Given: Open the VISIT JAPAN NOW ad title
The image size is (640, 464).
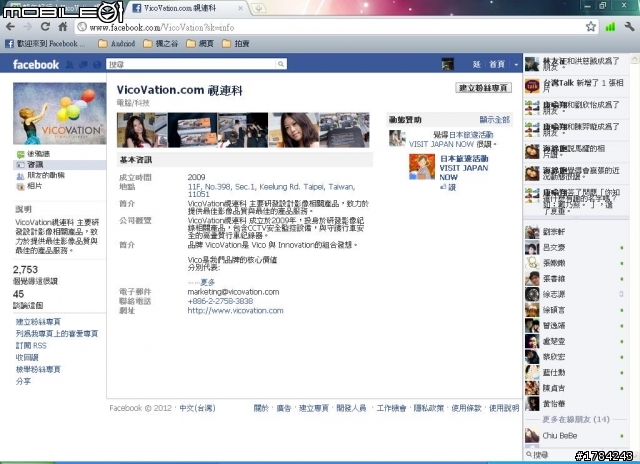Looking at the screenshot, I should pyautogui.click(x=464, y=168).
